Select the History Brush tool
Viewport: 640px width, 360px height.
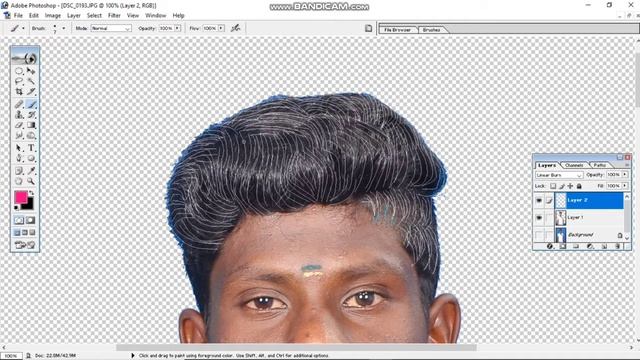[x=31, y=115]
